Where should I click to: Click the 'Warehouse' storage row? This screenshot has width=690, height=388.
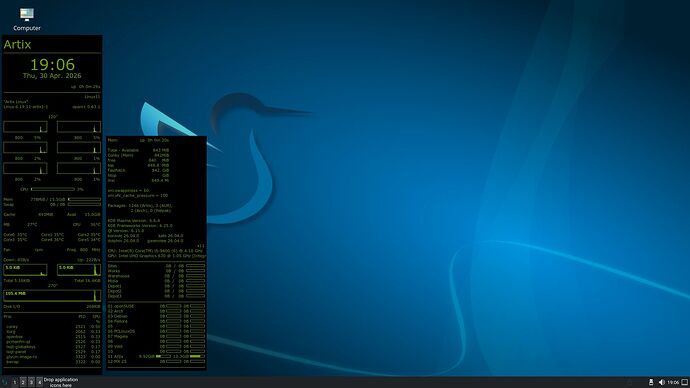(156, 276)
